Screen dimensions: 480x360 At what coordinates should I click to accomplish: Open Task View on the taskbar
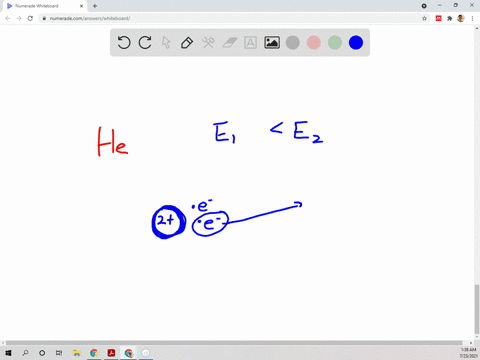pyautogui.click(x=59, y=353)
